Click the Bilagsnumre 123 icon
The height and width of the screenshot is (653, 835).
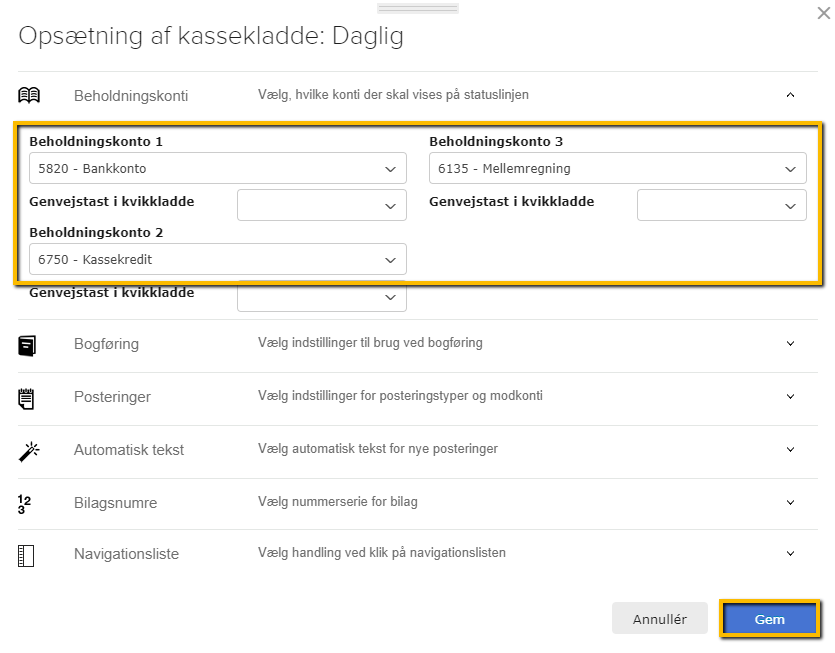[30, 501]
